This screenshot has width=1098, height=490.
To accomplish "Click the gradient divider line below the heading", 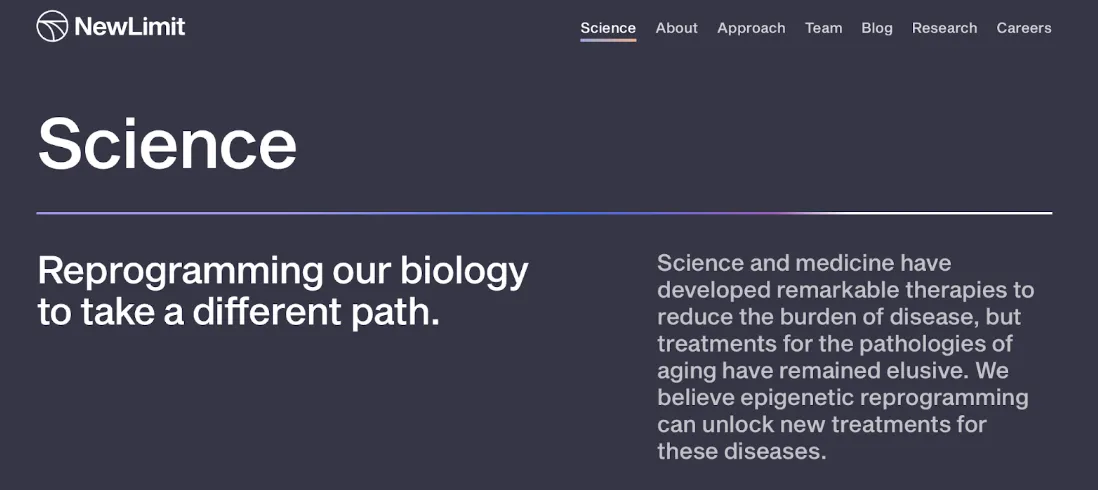I will click(x=544, y=213).
